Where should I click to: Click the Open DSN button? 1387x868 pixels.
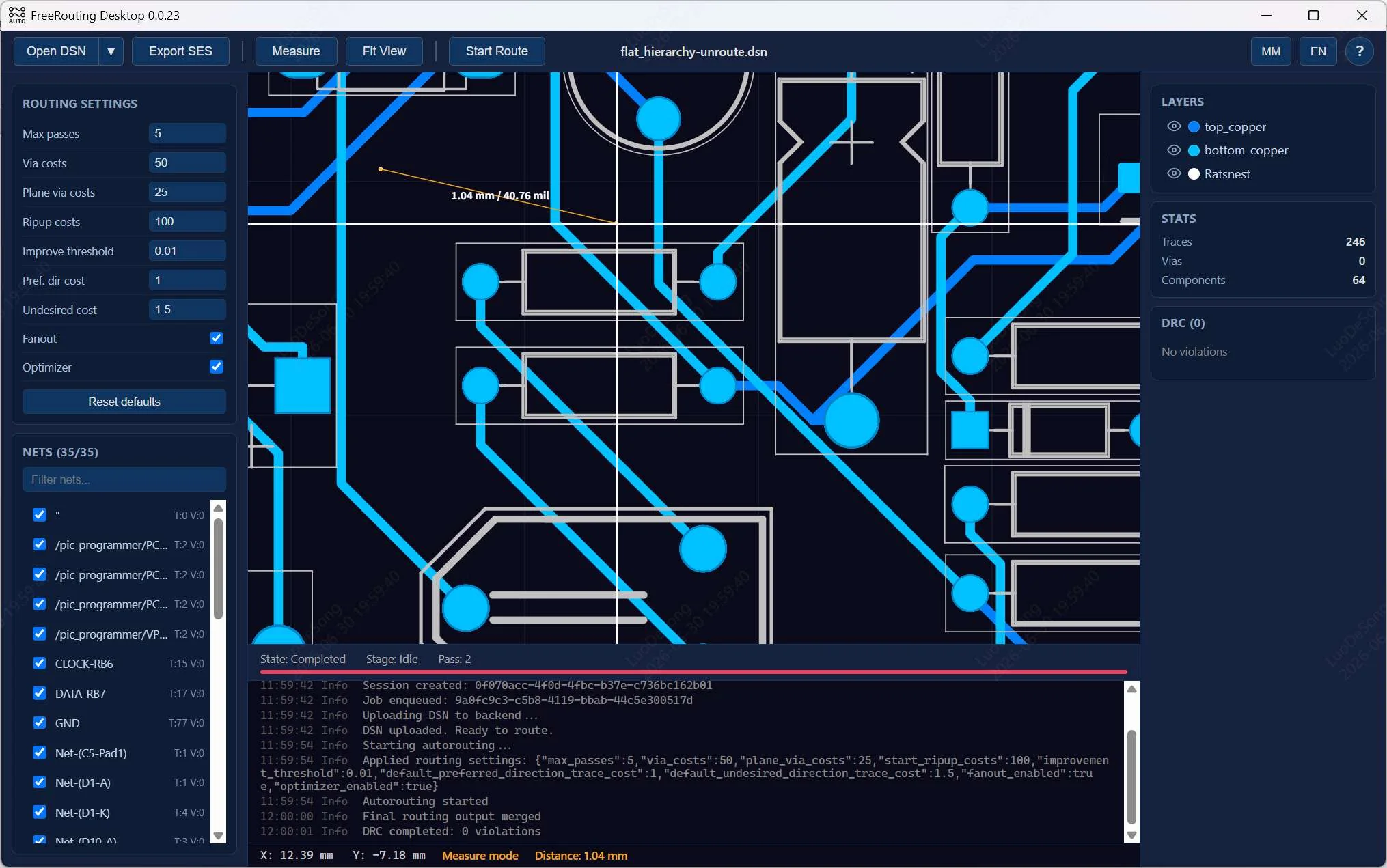[57, 51]
